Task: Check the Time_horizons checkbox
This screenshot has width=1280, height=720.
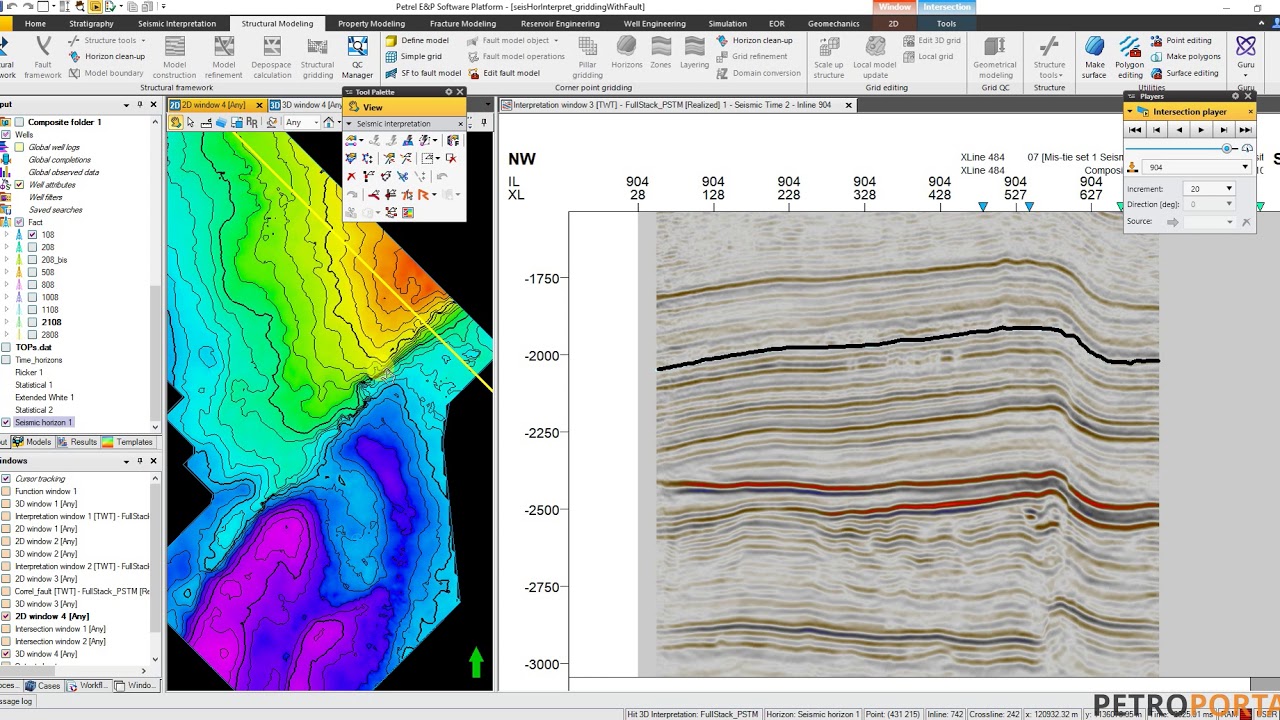Action: tap(6, 360)
